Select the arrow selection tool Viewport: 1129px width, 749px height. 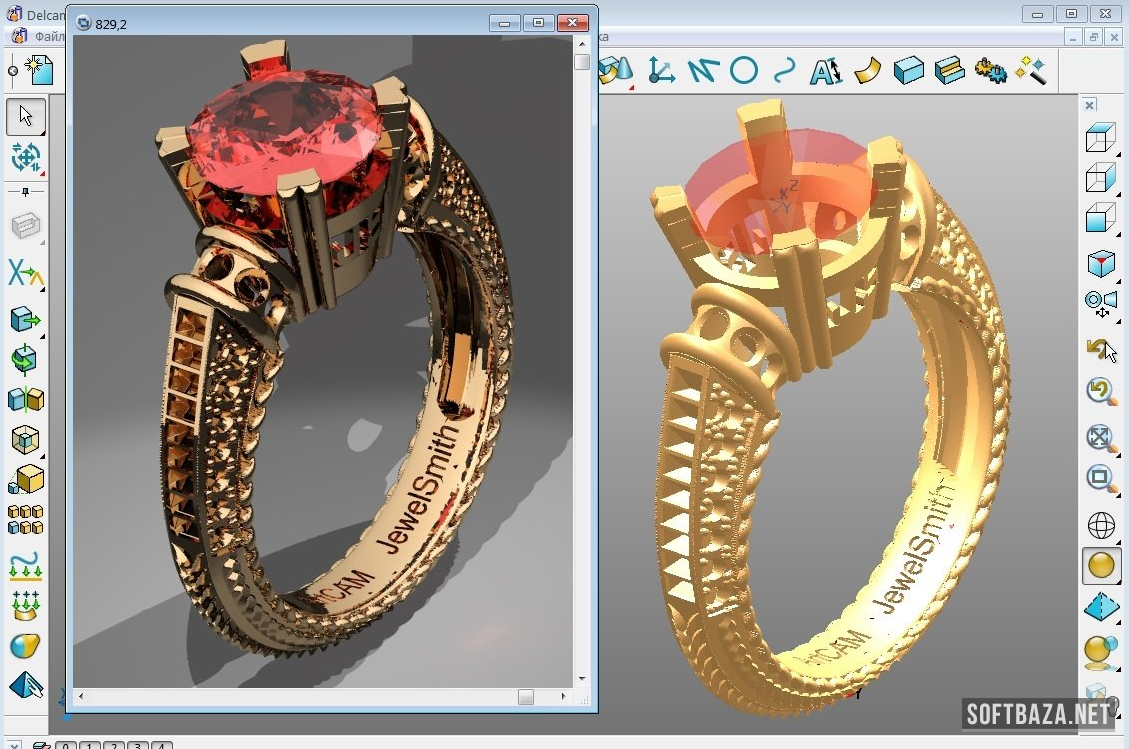coord(26,117)
